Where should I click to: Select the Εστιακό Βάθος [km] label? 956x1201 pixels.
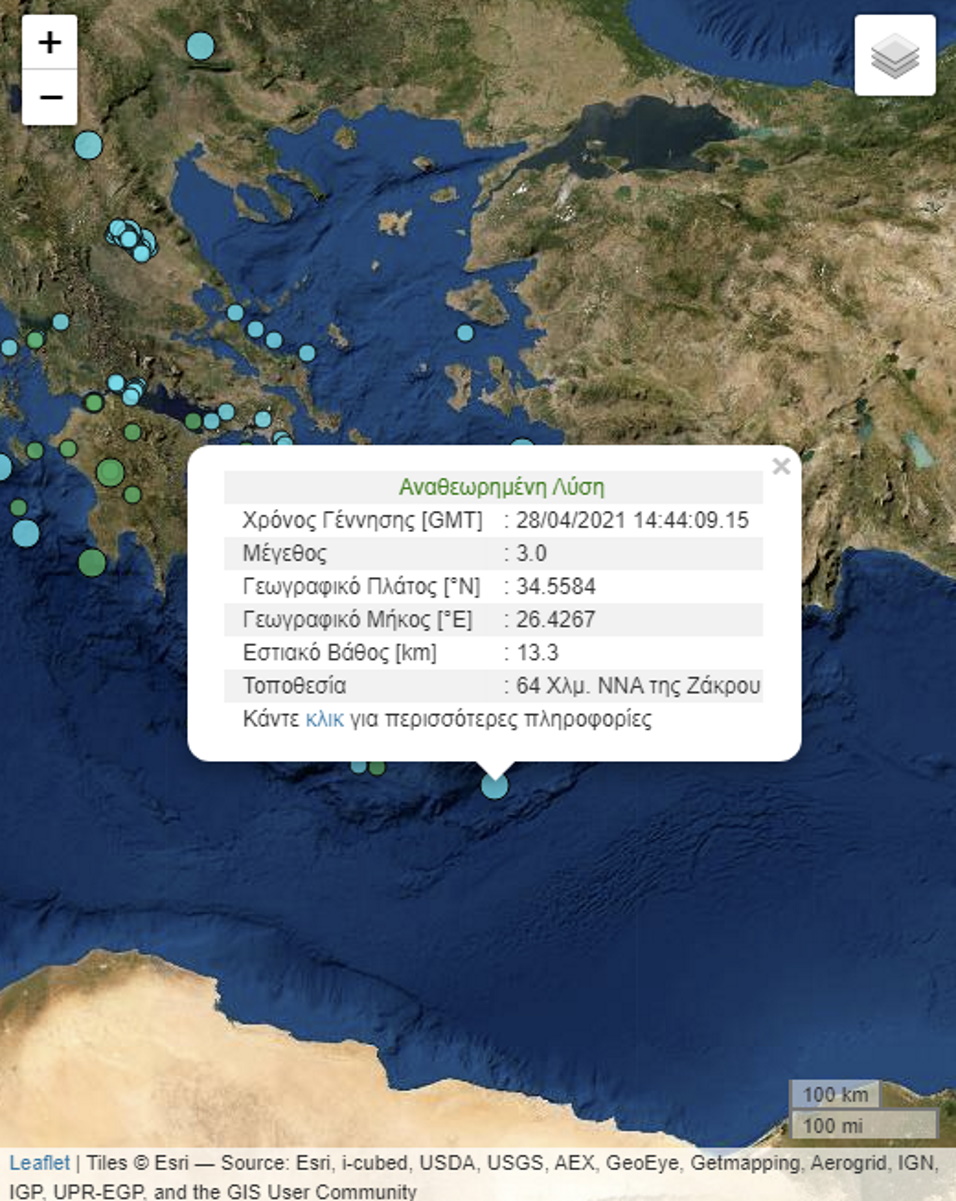click(x=339, y=653)
